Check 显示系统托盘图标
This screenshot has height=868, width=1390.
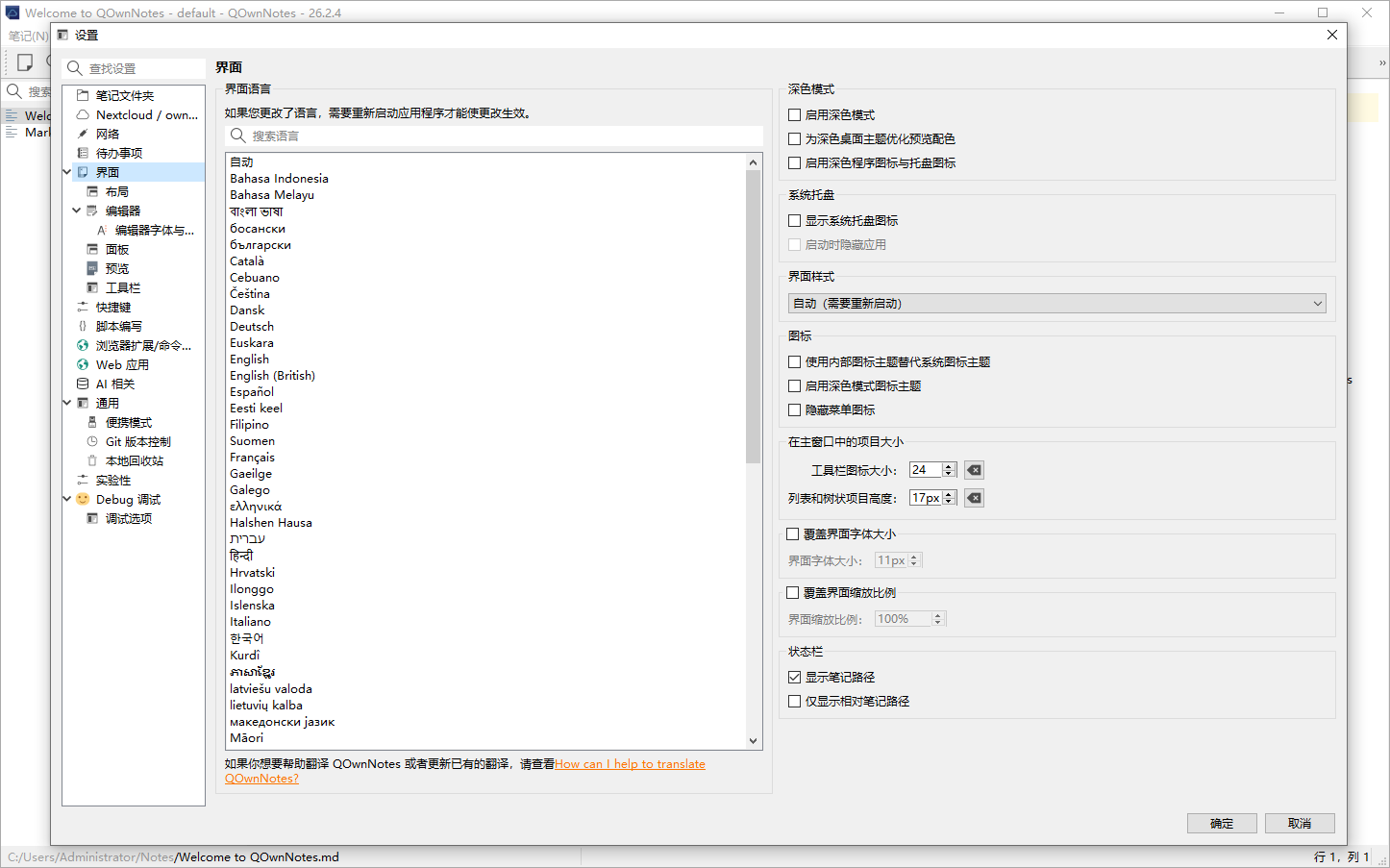(795, 220)
